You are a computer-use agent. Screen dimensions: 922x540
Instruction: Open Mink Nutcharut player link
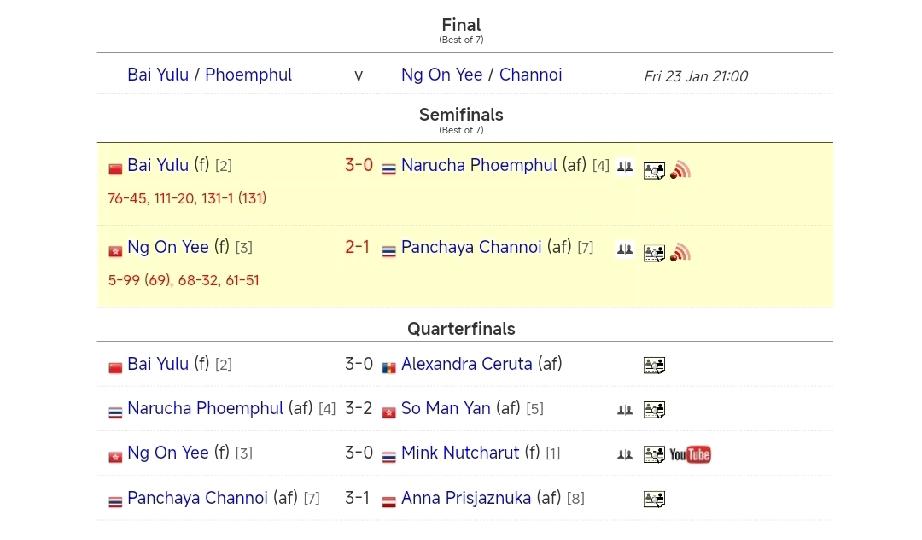460,453
